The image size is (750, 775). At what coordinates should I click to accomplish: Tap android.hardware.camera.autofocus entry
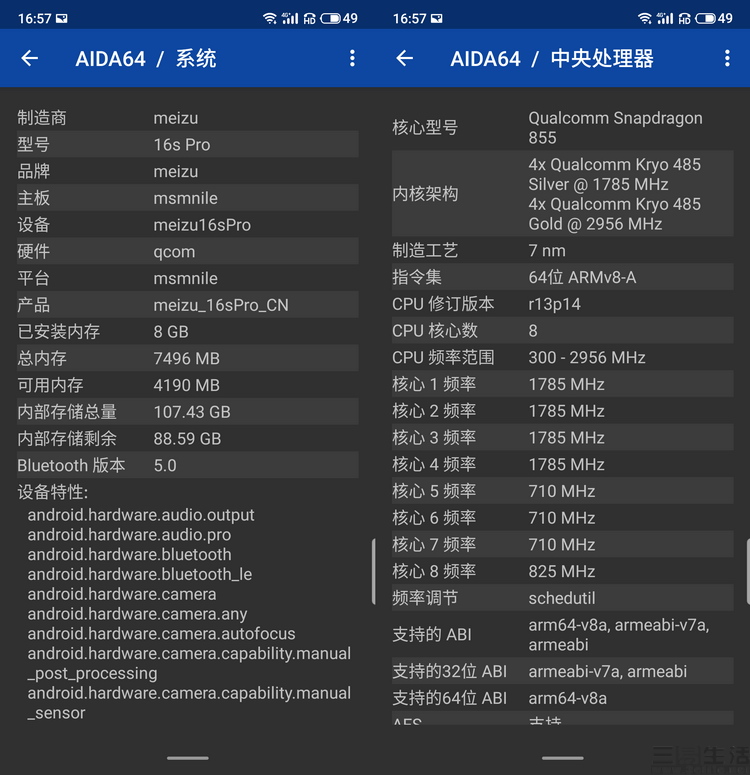pos(161,634)
